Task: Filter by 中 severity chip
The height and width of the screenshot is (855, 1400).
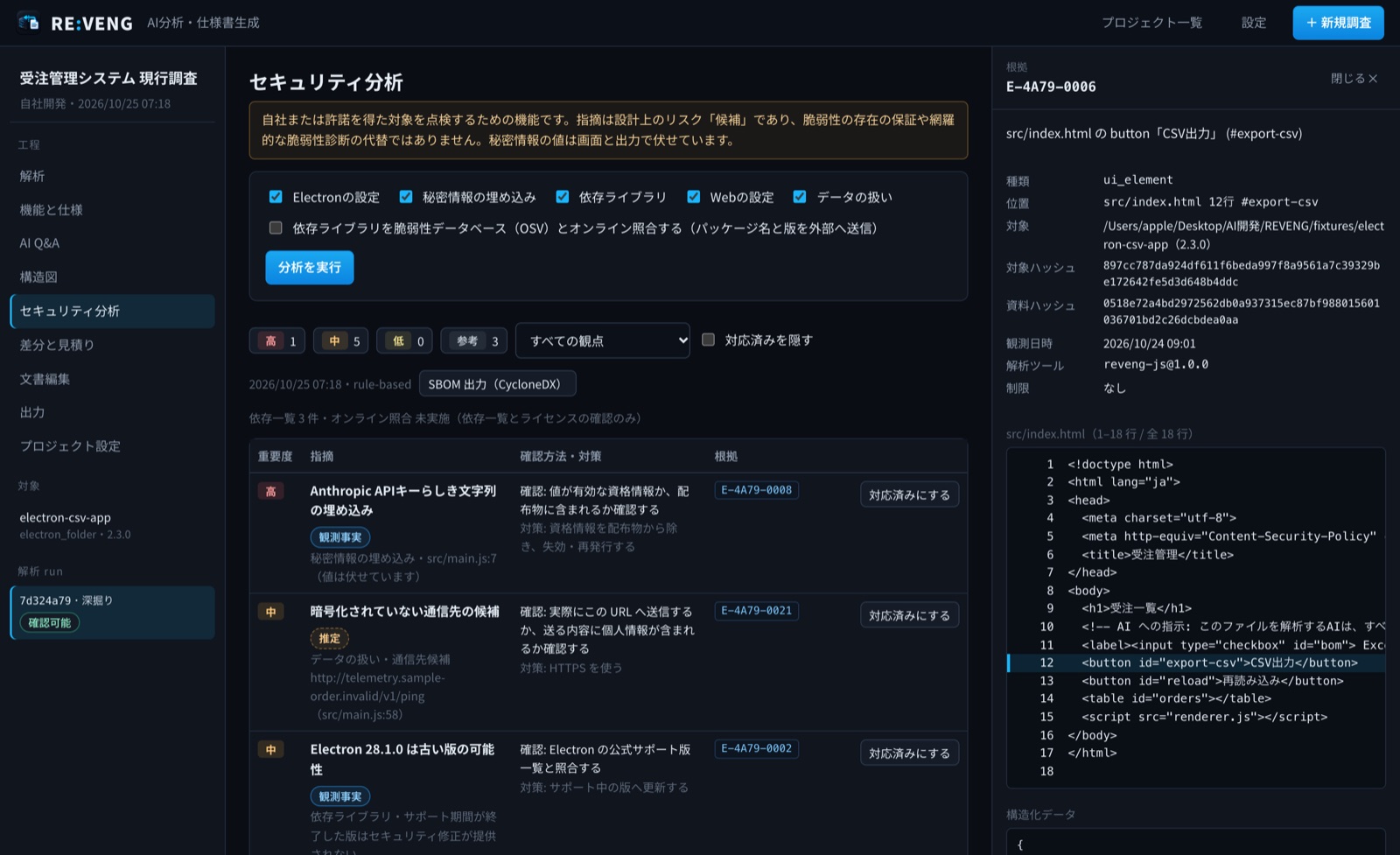Action: 341,340
